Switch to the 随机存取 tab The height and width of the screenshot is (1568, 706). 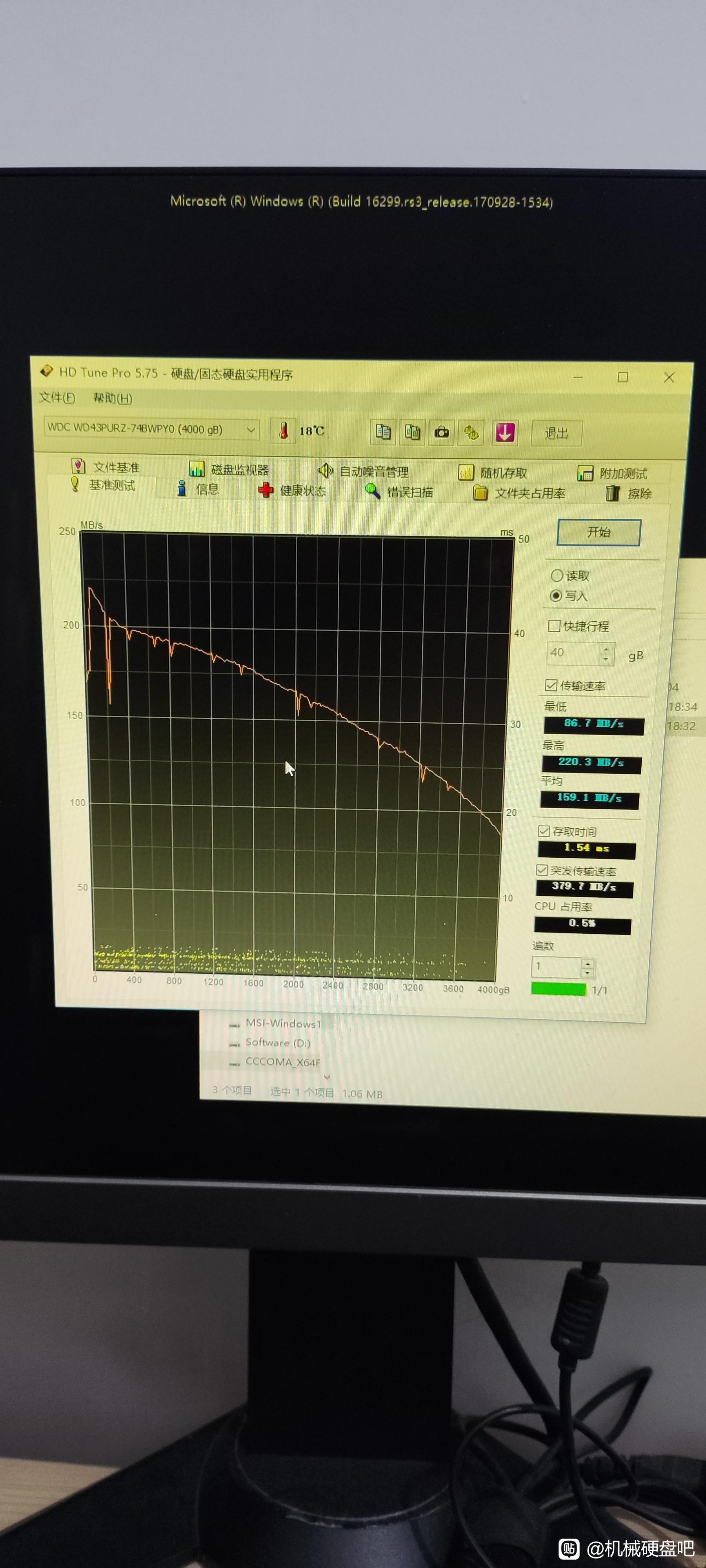493,473
